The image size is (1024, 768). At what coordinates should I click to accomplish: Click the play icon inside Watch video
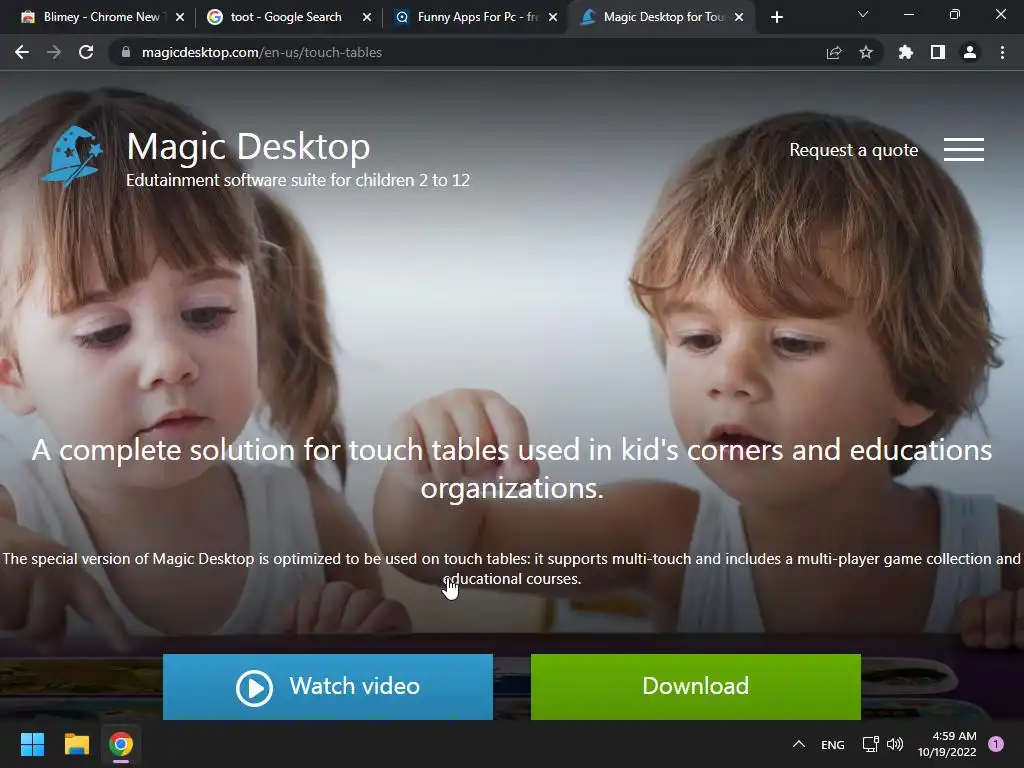tap(254, 688)
